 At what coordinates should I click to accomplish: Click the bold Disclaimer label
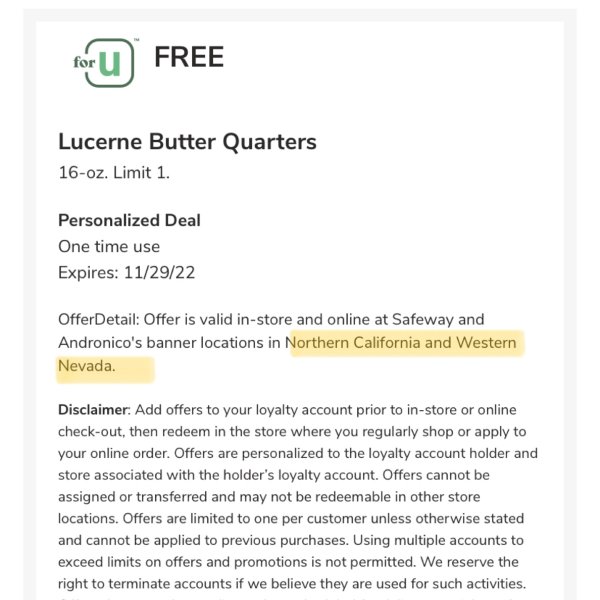click(94, 410)
